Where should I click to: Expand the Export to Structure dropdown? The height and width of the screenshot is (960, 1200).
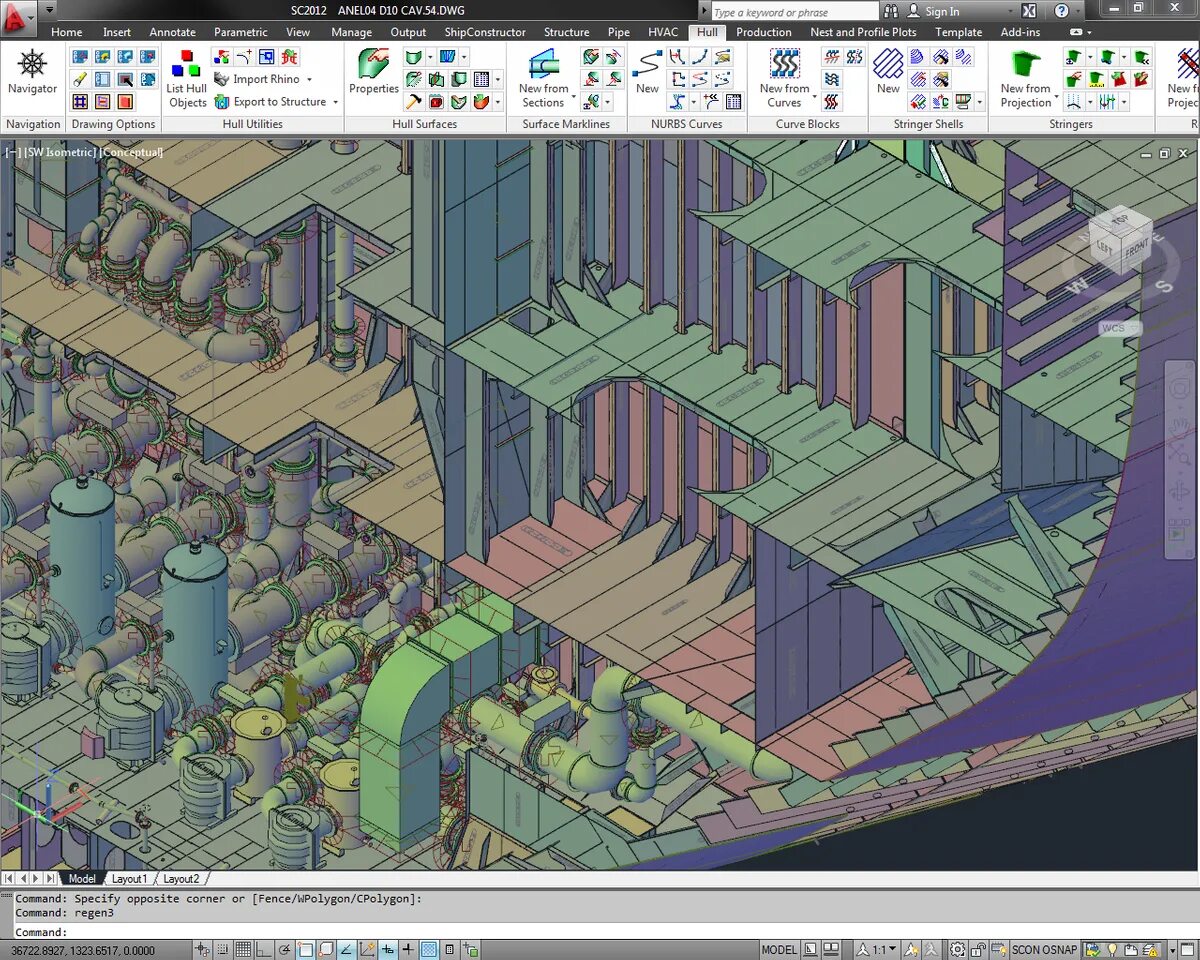tap(335, 102)
